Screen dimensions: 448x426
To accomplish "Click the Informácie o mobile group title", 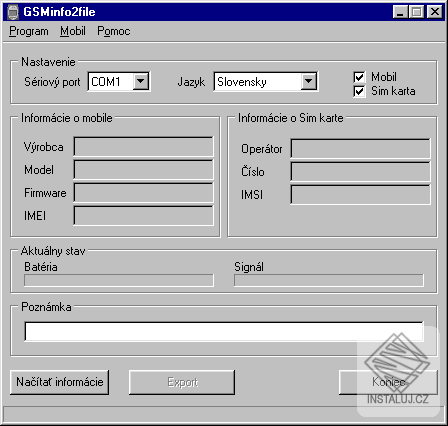I will 67,118.
